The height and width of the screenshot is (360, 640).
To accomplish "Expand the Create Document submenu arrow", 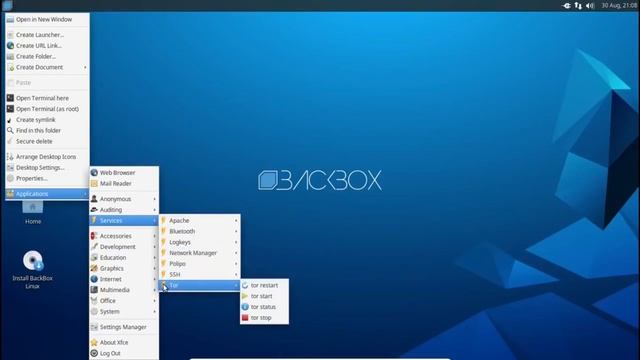I will 85,67.
